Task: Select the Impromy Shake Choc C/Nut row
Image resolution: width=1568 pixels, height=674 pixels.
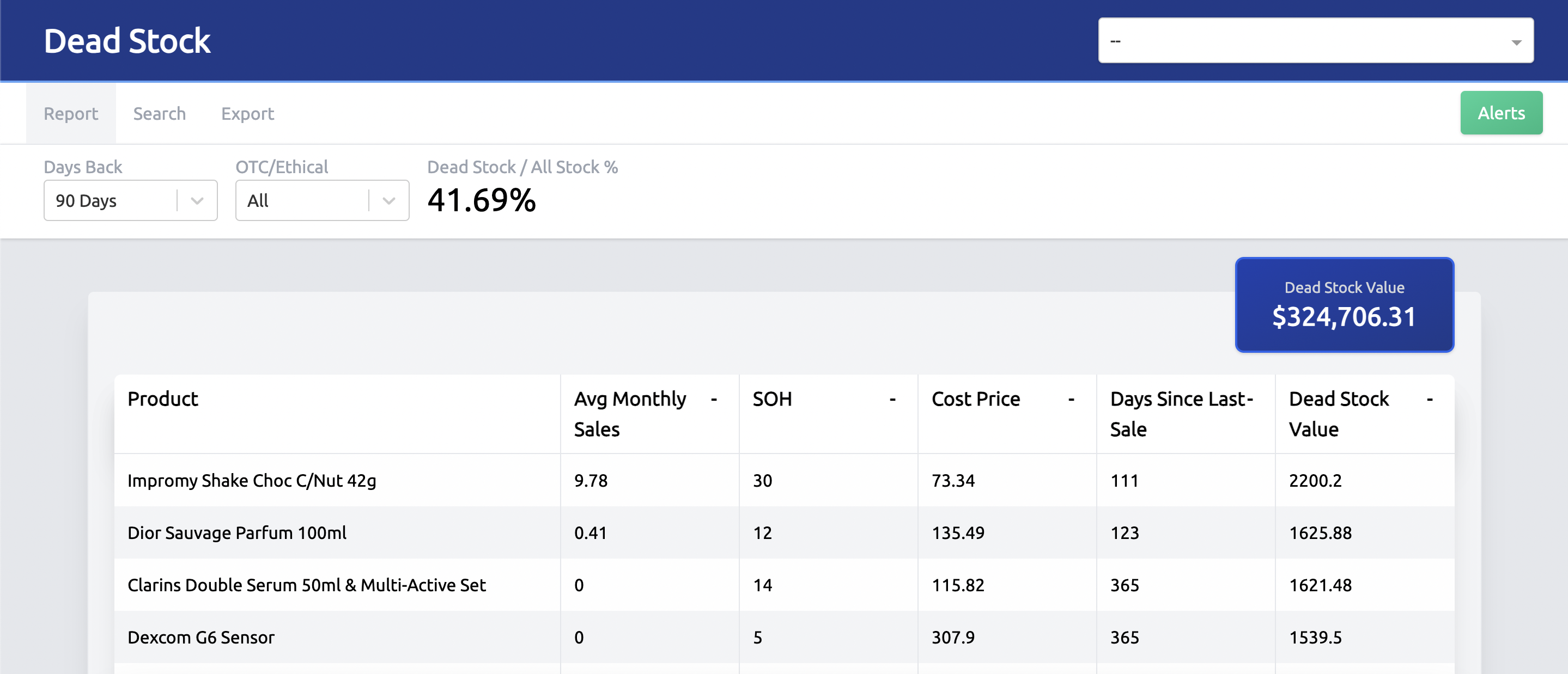Action: pos(251,480)
